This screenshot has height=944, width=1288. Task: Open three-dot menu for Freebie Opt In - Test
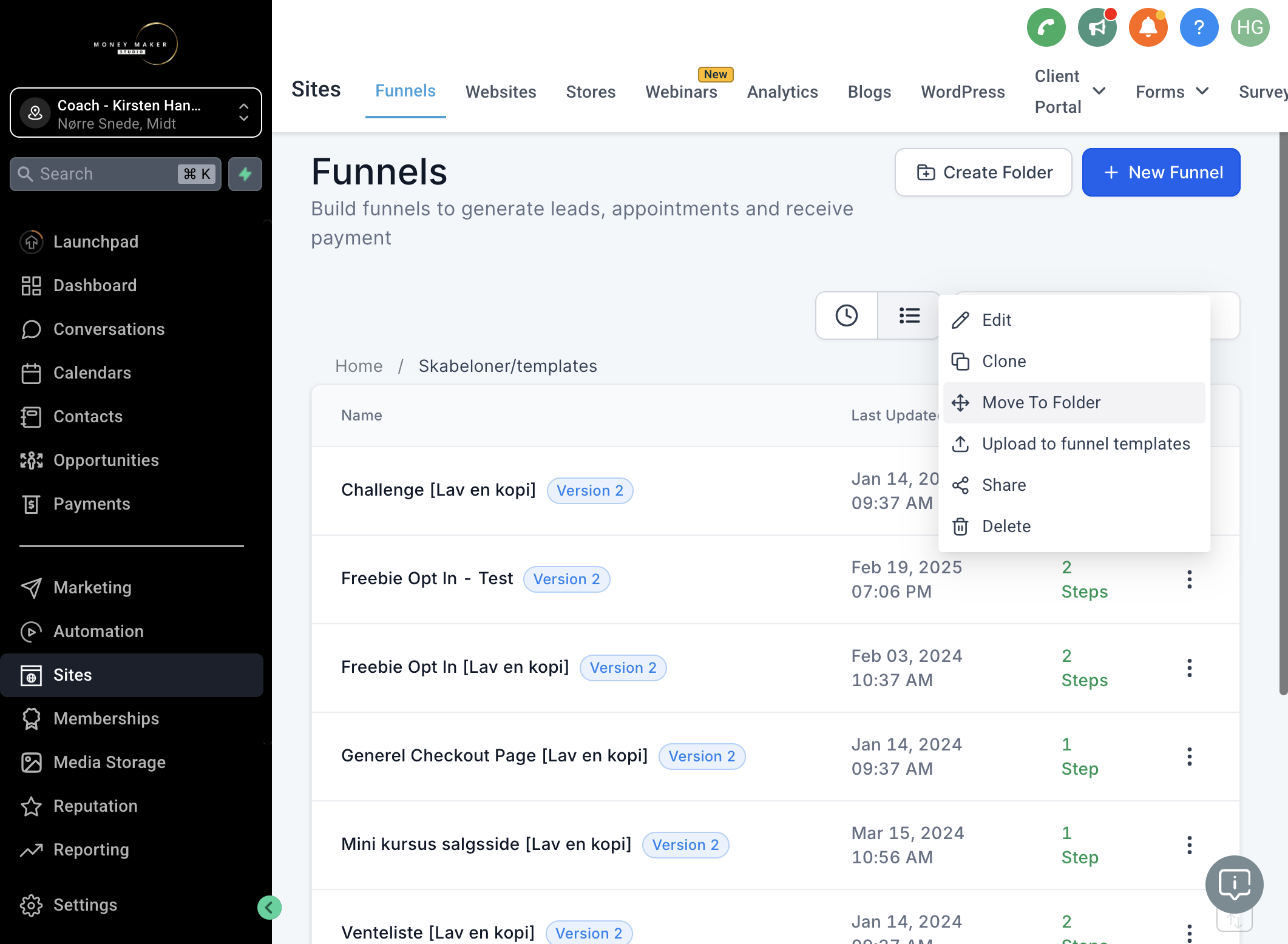point(1190,579)
